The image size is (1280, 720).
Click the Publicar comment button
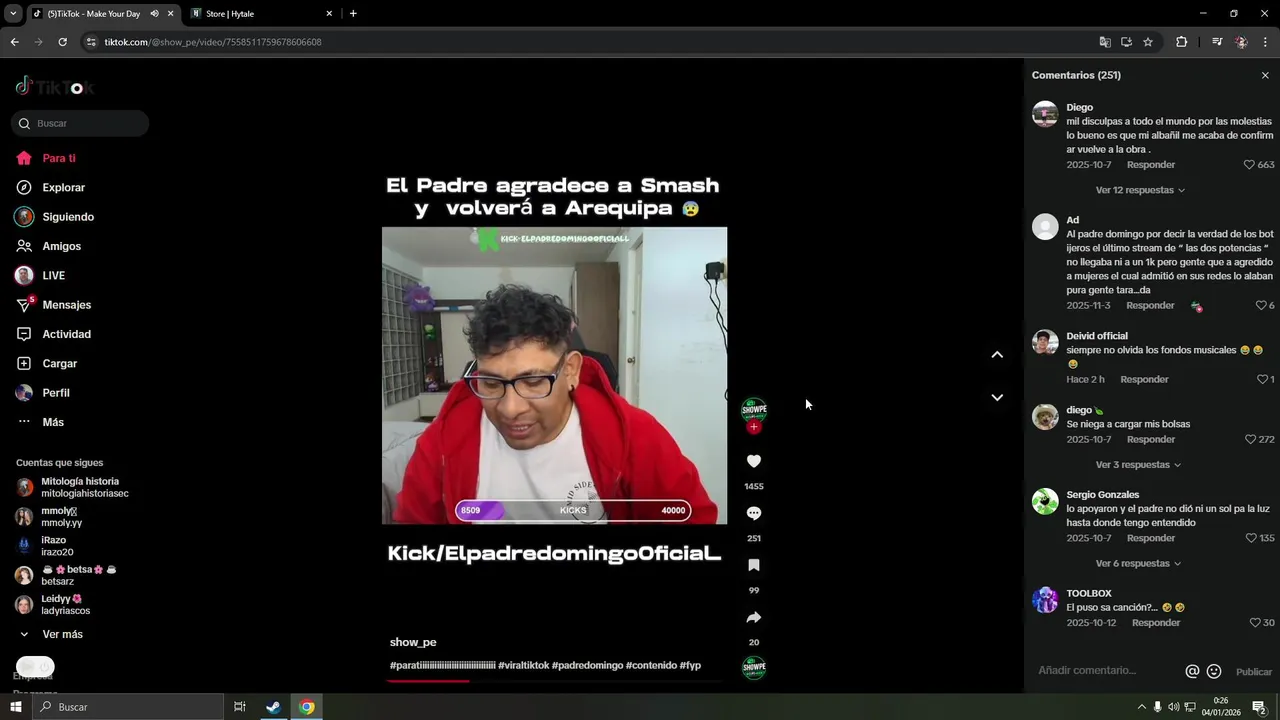[1254, 672]
